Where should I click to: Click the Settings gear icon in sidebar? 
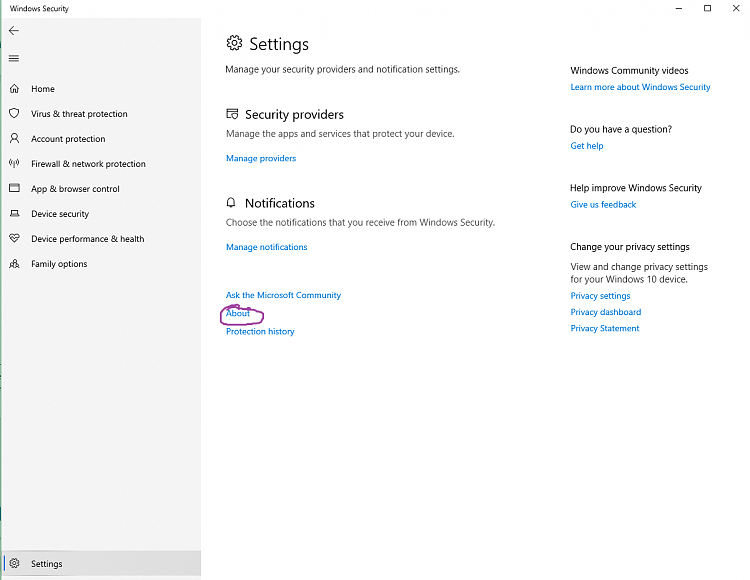[x=14, y=563]
